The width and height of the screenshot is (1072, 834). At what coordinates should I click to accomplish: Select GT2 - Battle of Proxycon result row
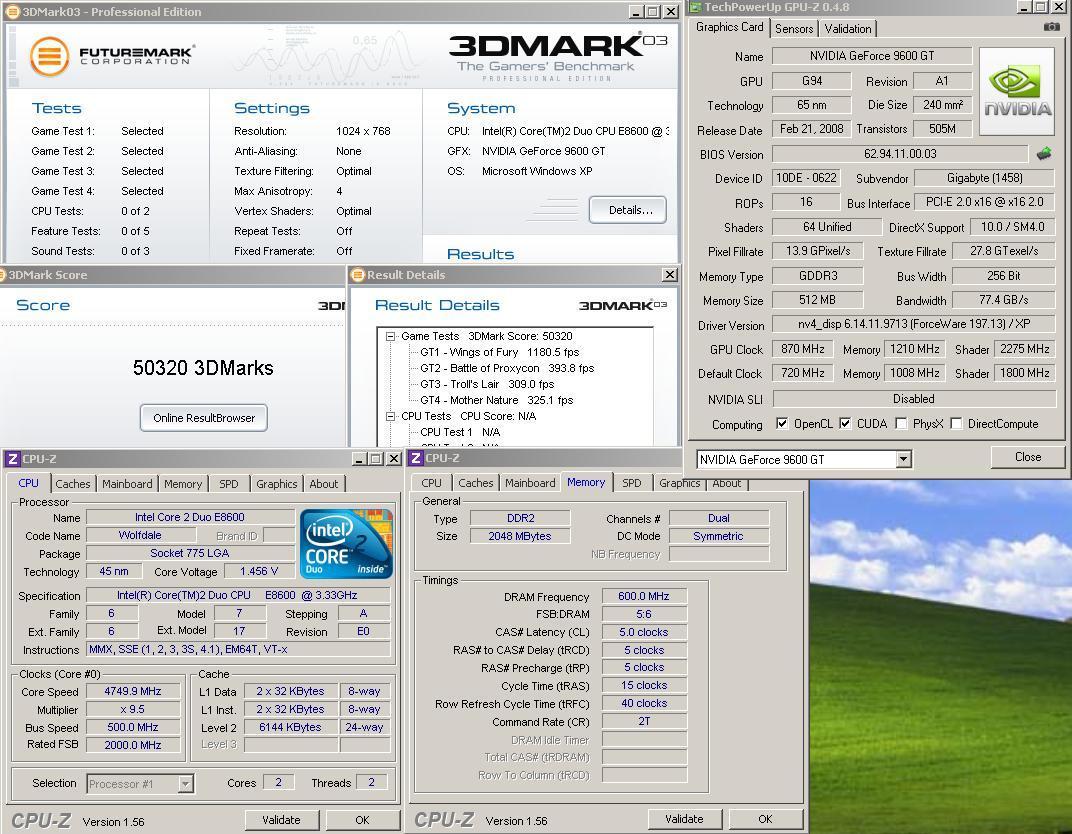point(507,368)
